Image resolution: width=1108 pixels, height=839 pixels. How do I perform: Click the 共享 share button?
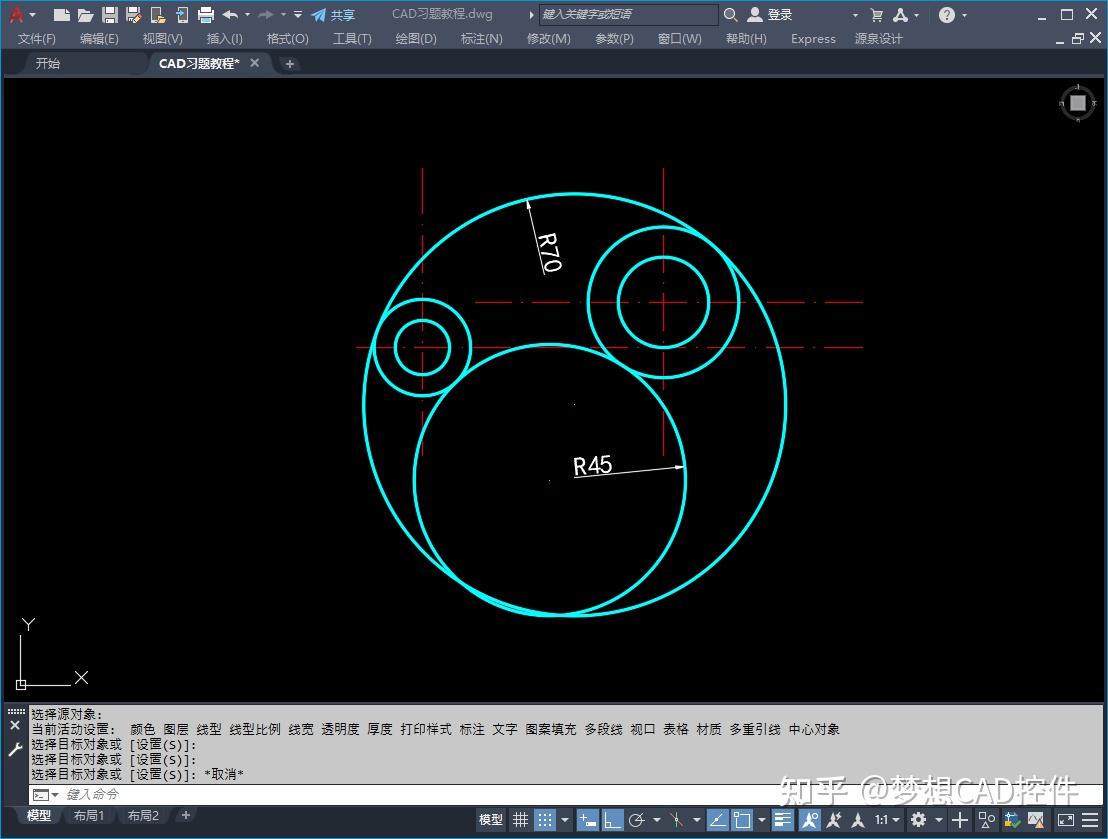[333, 15]
